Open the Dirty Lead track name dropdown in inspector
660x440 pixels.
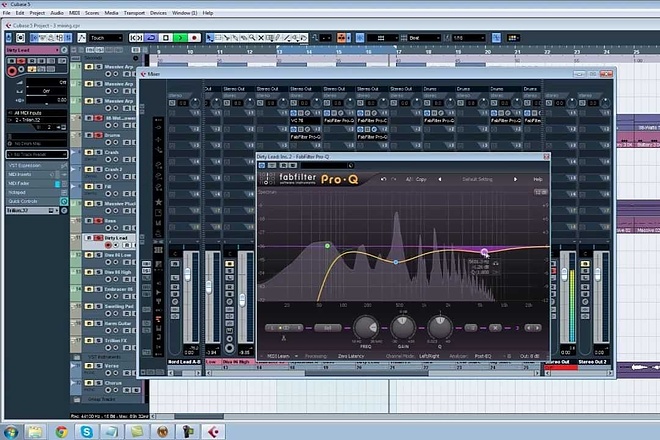coord(33,50)
